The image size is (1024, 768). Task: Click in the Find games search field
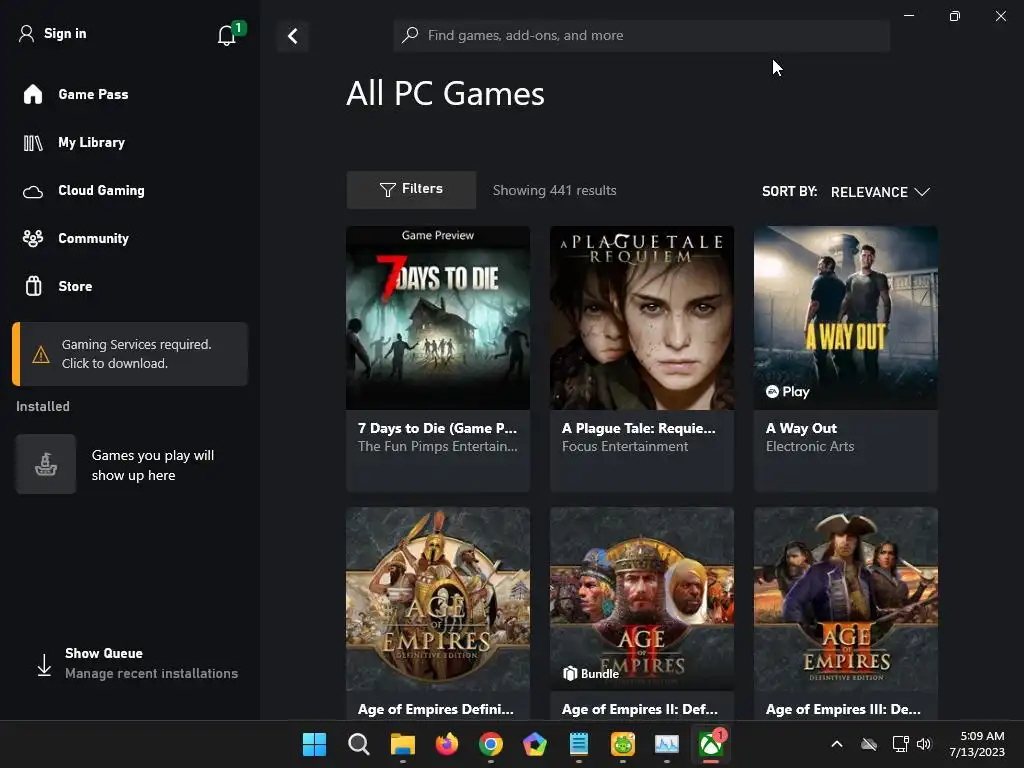[641, 35]
